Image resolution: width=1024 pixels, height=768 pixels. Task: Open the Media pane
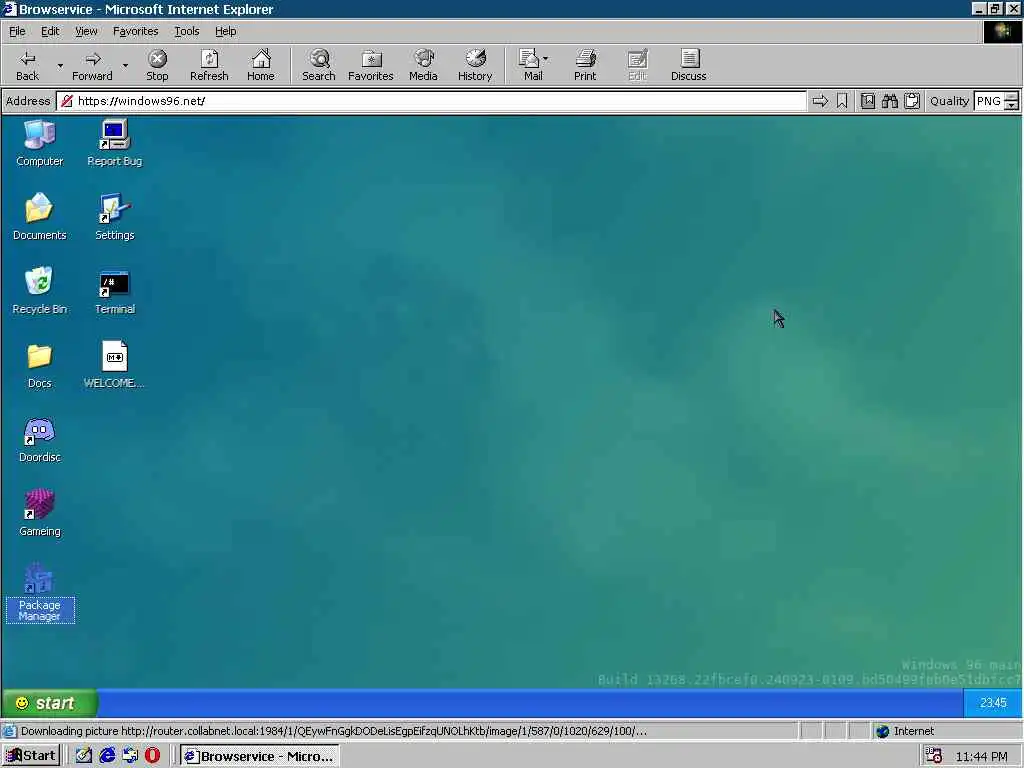(423, 65)
